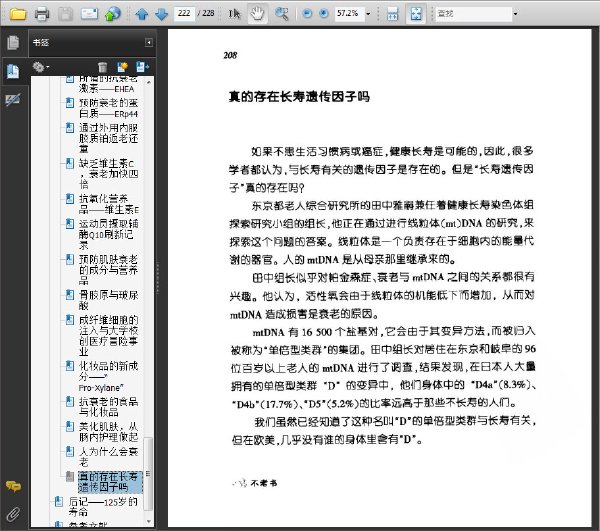Click the page number input field
The image size is (600, 531).
[184, 13]
